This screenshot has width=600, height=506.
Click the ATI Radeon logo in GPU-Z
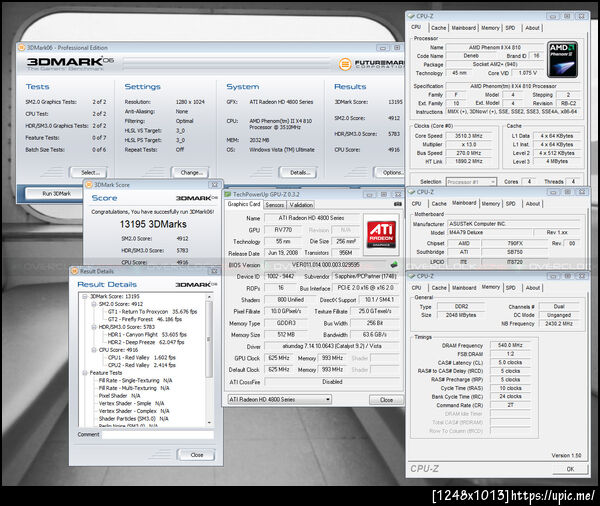pyautogui.click(x=381, y=234)
